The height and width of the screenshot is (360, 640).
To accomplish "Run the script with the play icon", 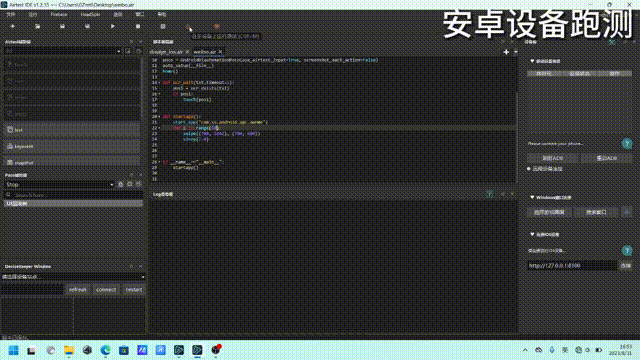I will click(113, 26).
